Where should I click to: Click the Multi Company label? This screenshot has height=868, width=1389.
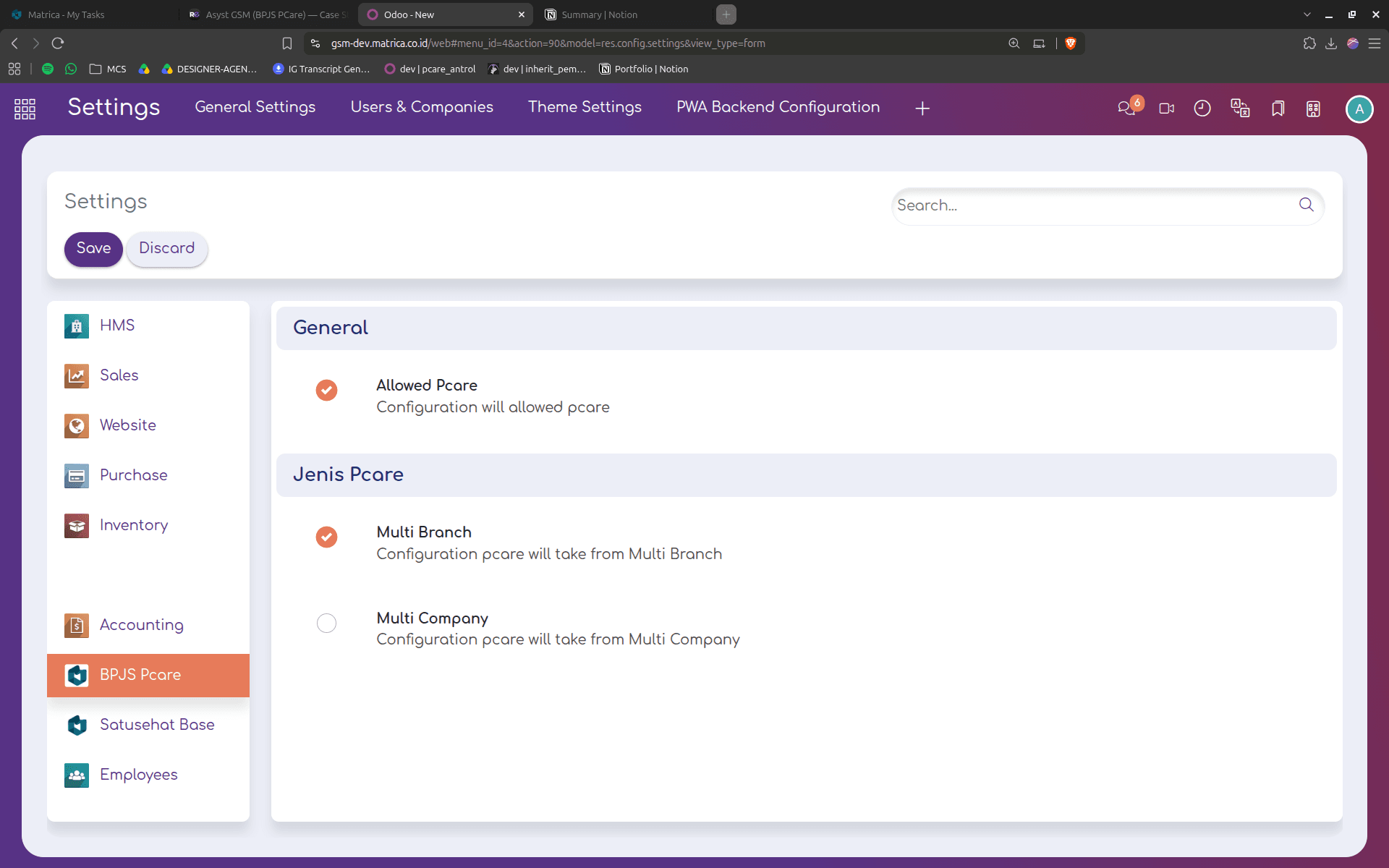click(x=432, y=618)
